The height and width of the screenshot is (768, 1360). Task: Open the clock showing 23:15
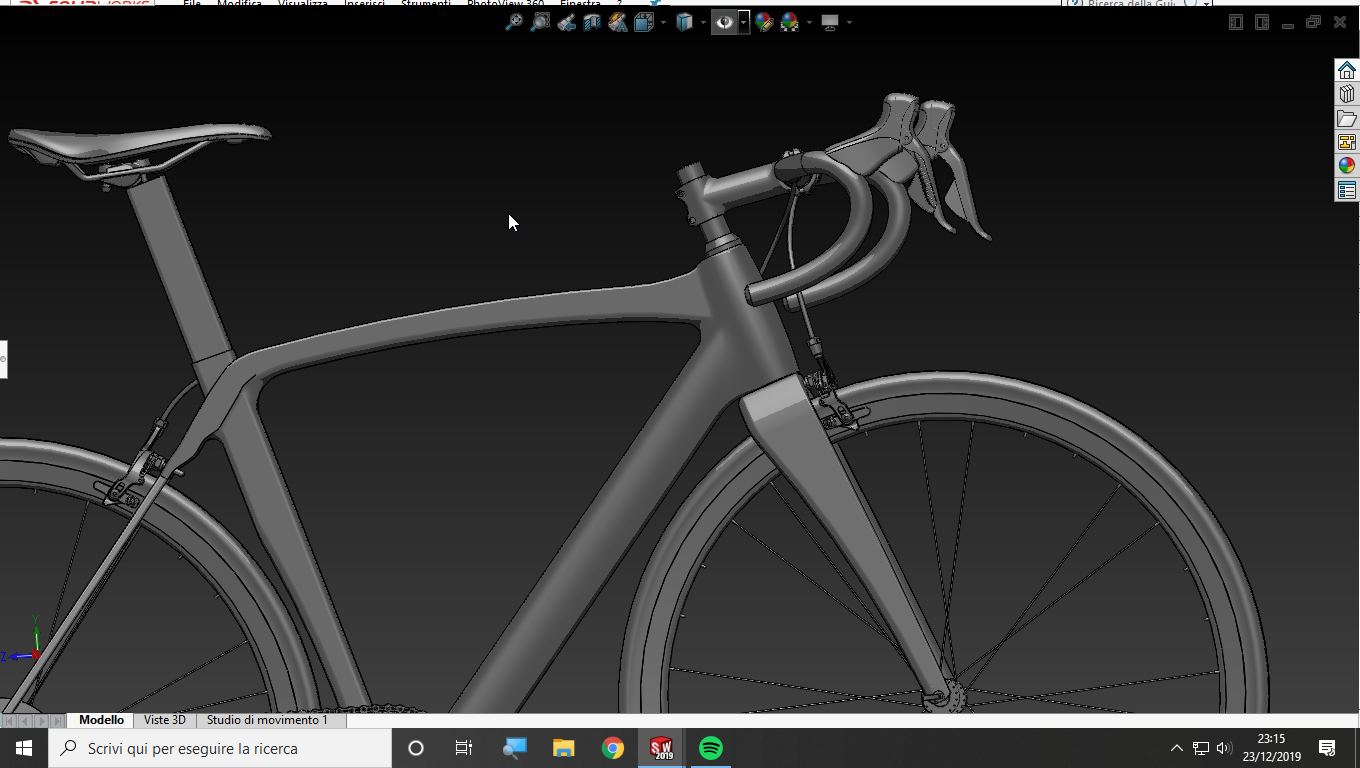[x=1272, y=748]
